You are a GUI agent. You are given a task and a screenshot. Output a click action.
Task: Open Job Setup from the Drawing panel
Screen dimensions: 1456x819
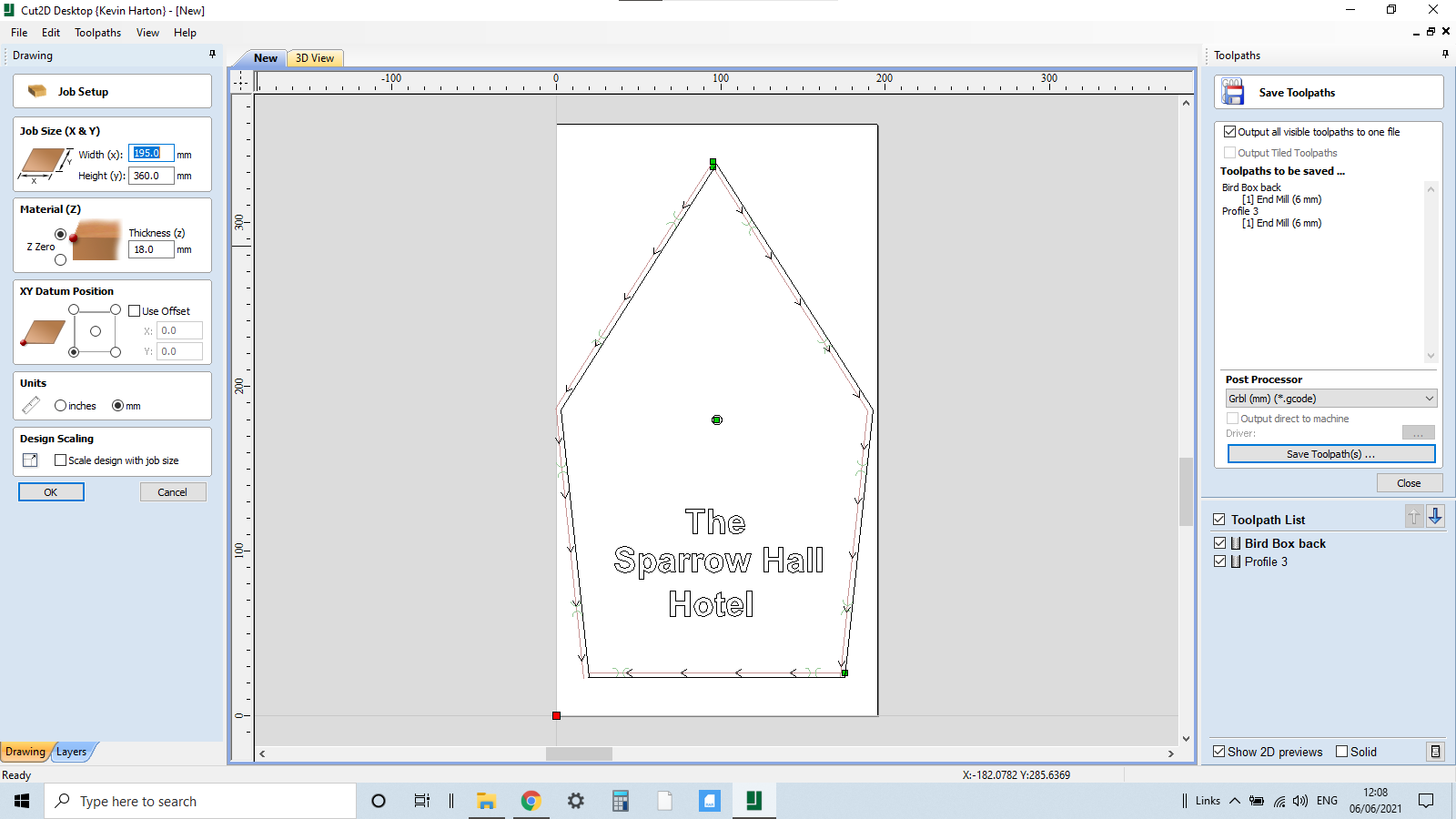[x=82, y=91]
